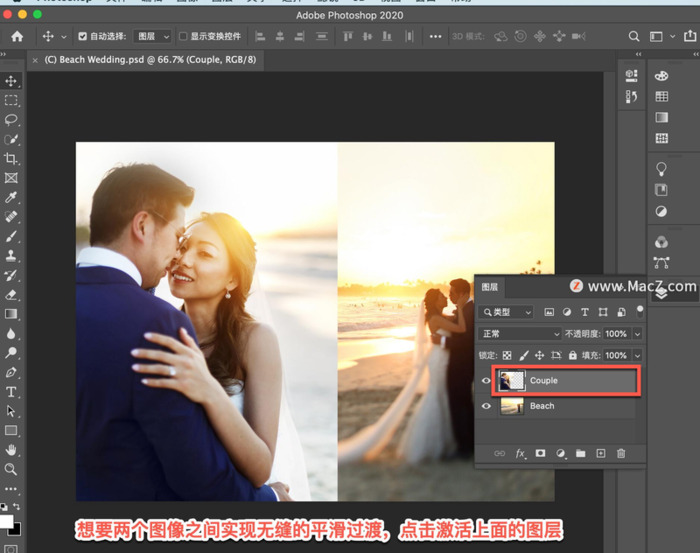Create a new layer with plus icon
The image size is (700, 553).
click(601, 453)
